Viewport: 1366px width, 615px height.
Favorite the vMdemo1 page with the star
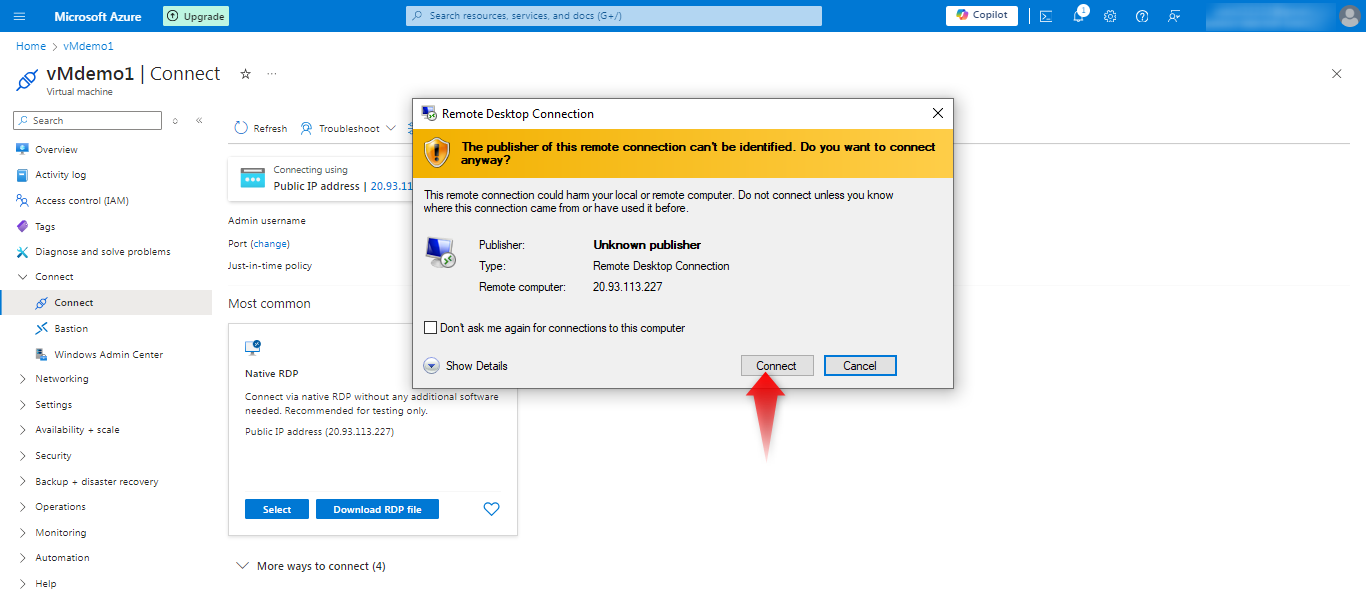pos(245,74)
